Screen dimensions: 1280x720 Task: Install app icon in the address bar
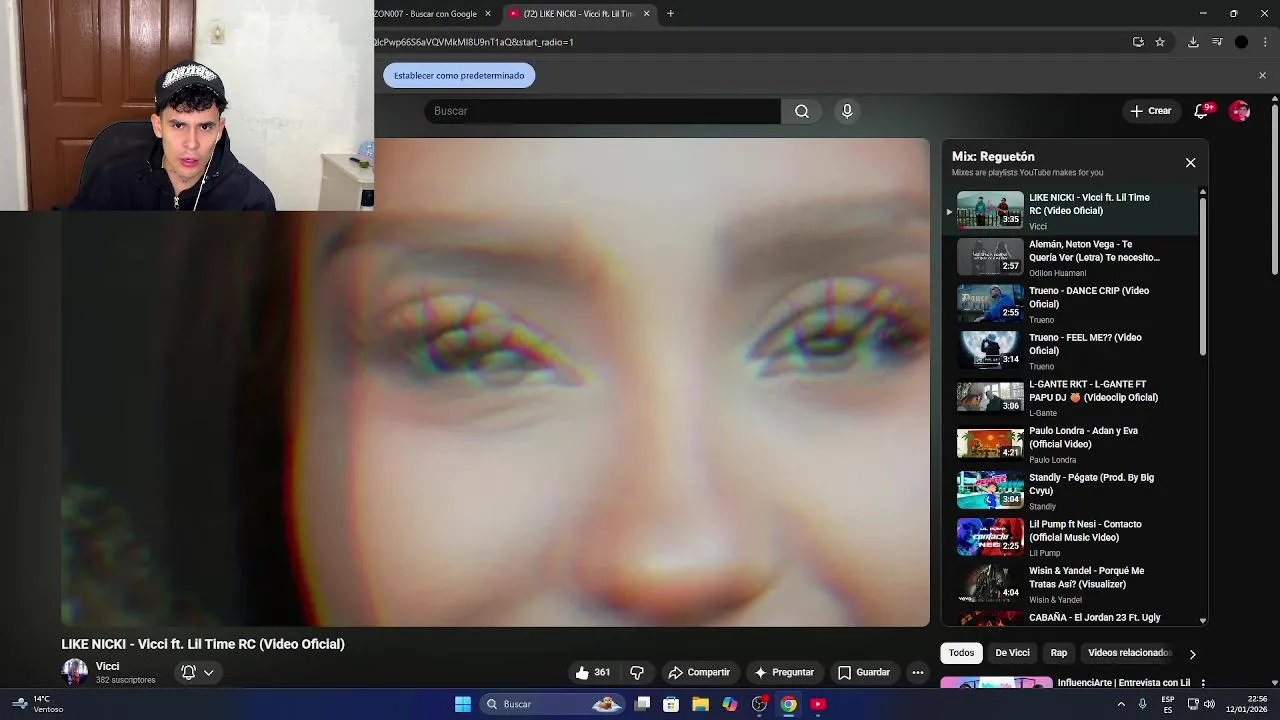(x=1138, y=42)
